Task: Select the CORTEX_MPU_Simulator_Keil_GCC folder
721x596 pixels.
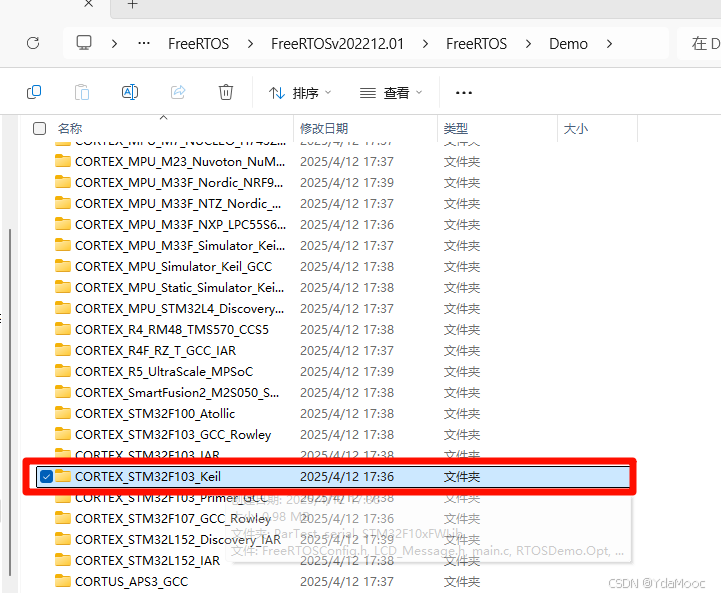Action: click(x=173, y=267)
